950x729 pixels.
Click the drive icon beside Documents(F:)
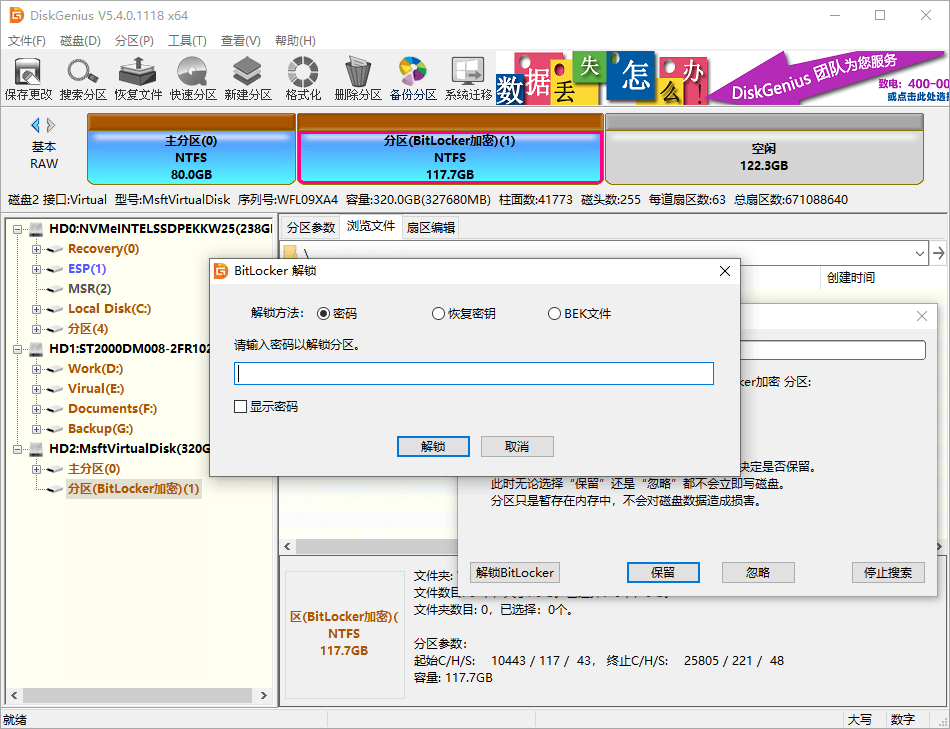(x=56, y=409)
